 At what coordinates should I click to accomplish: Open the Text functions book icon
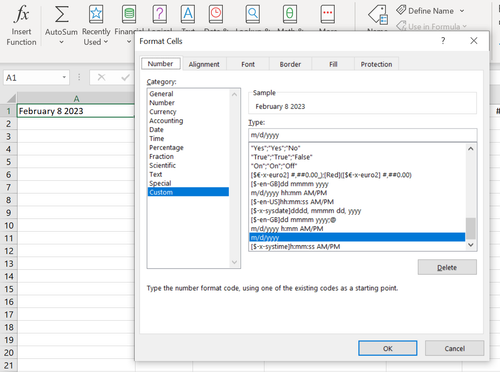188,14
